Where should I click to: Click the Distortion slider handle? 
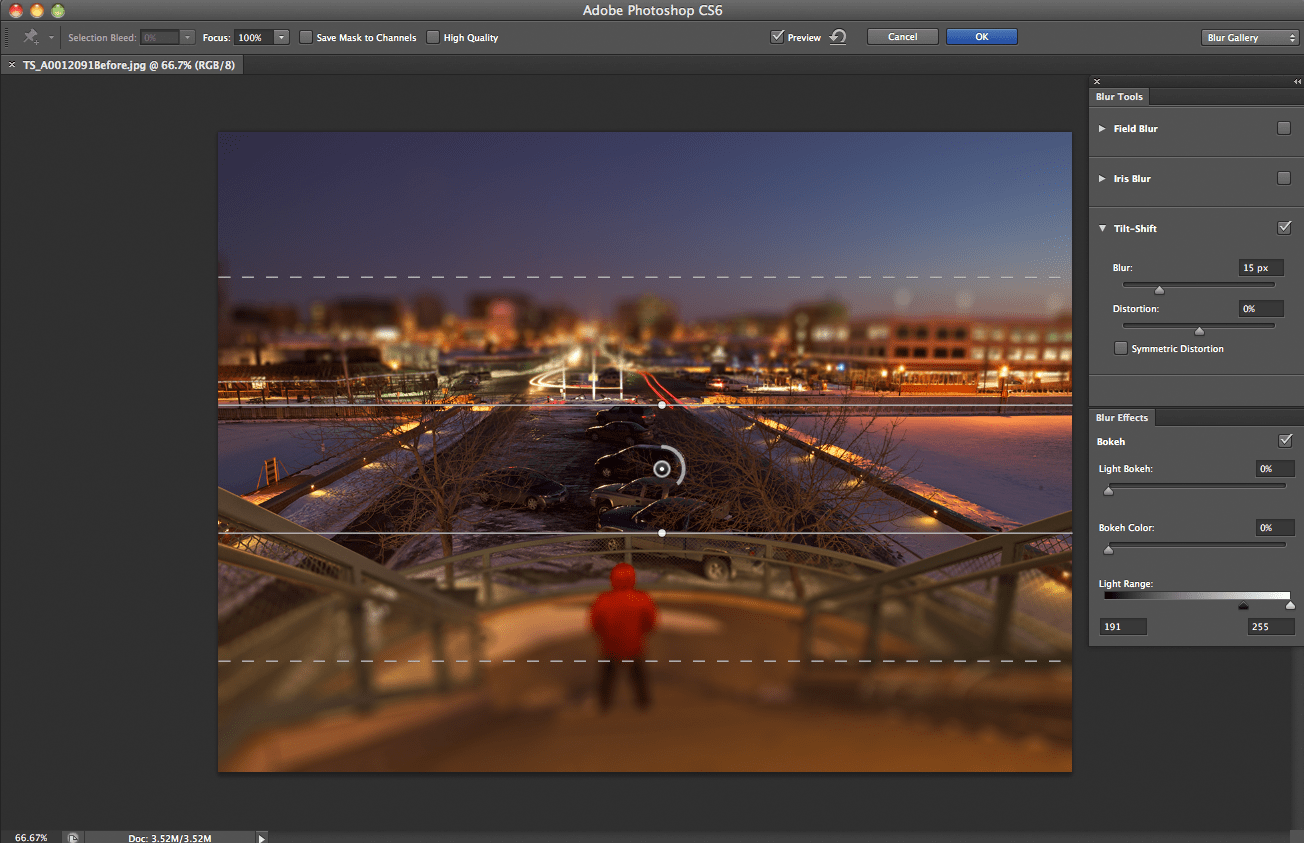pos(1199,331)
